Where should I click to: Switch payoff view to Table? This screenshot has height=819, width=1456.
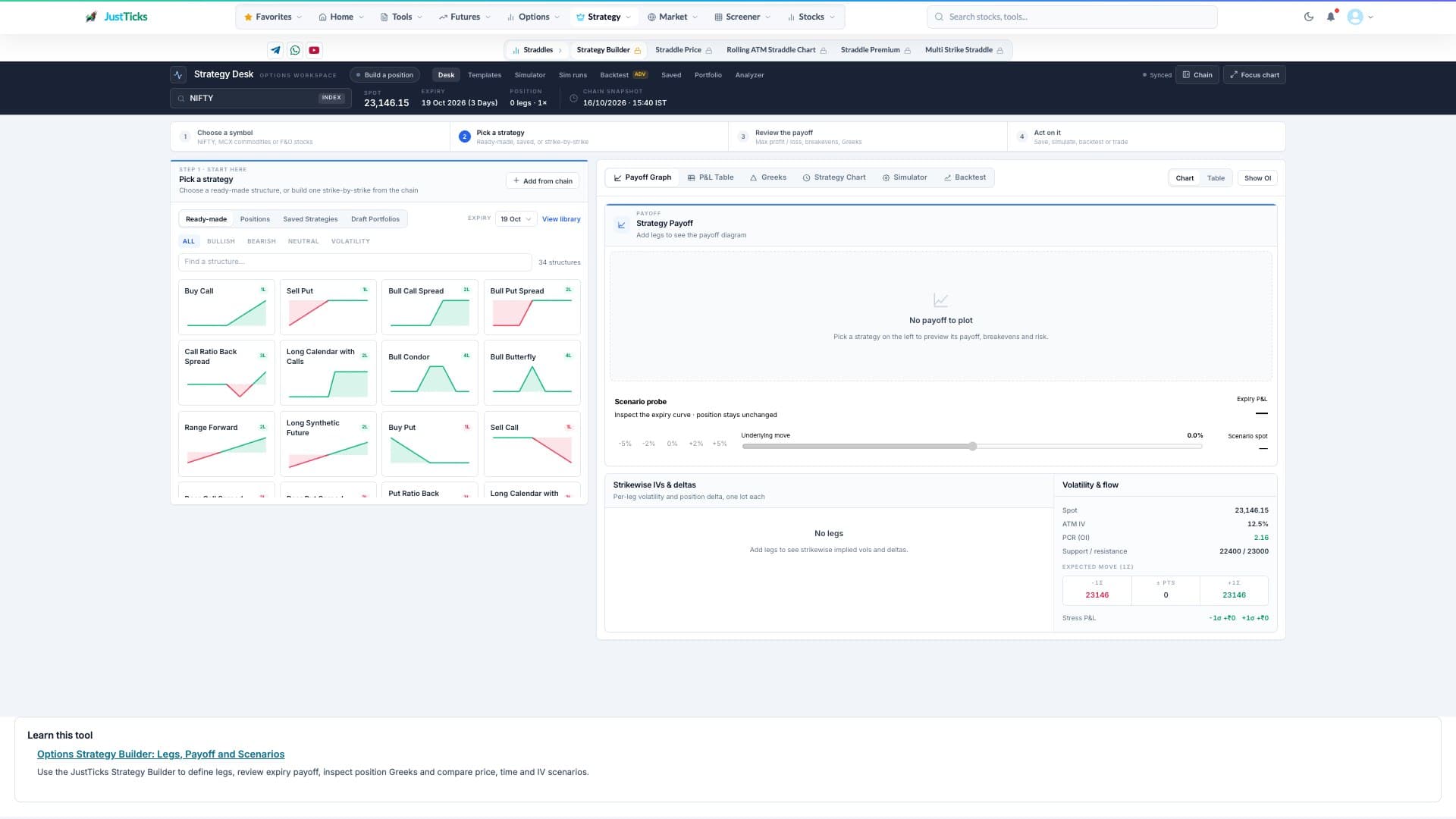(x=1216, y=178)
